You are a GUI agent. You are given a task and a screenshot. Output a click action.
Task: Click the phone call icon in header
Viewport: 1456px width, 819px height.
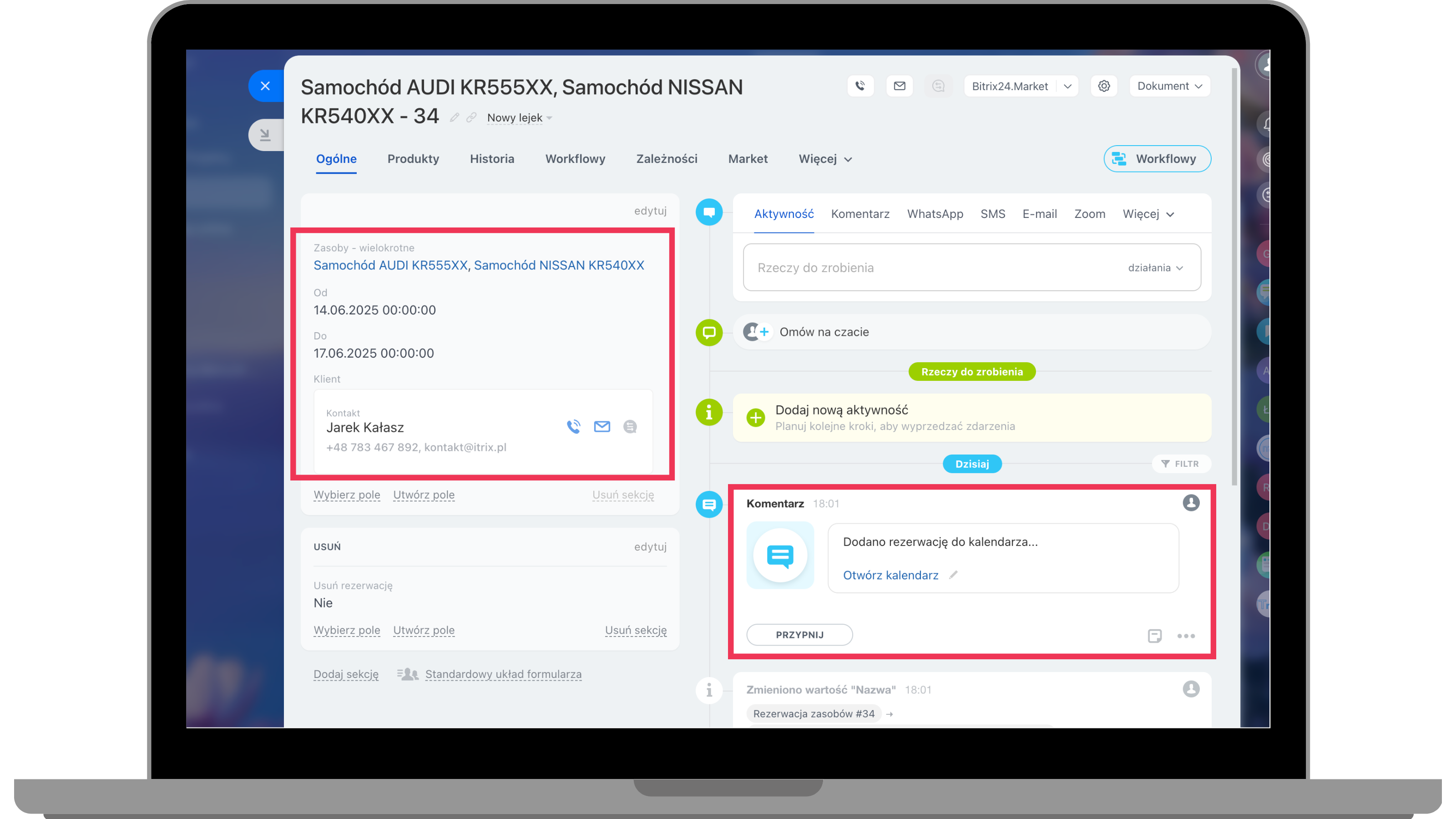860,86
